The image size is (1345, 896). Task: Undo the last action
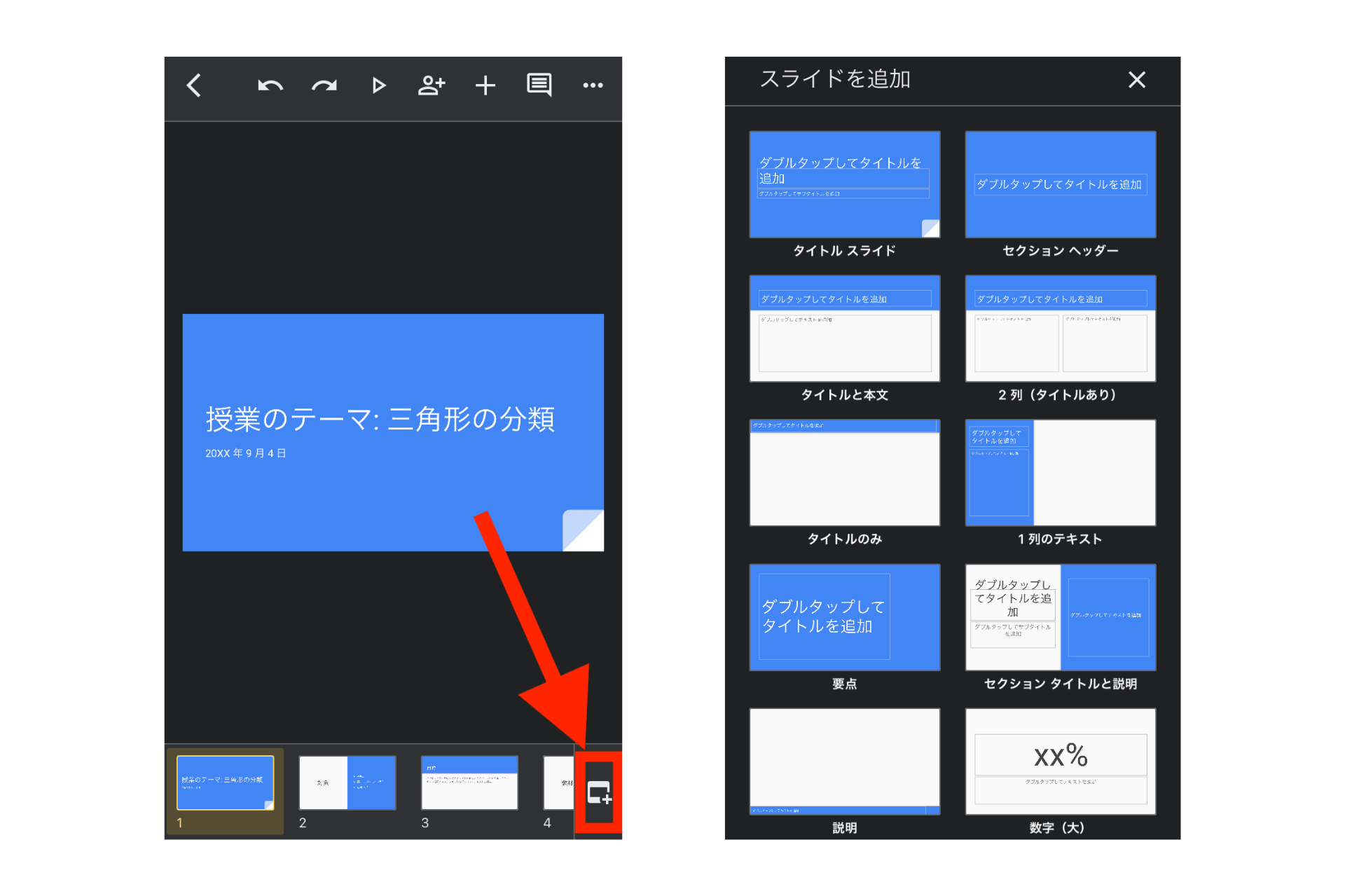[x=270, y=85]
